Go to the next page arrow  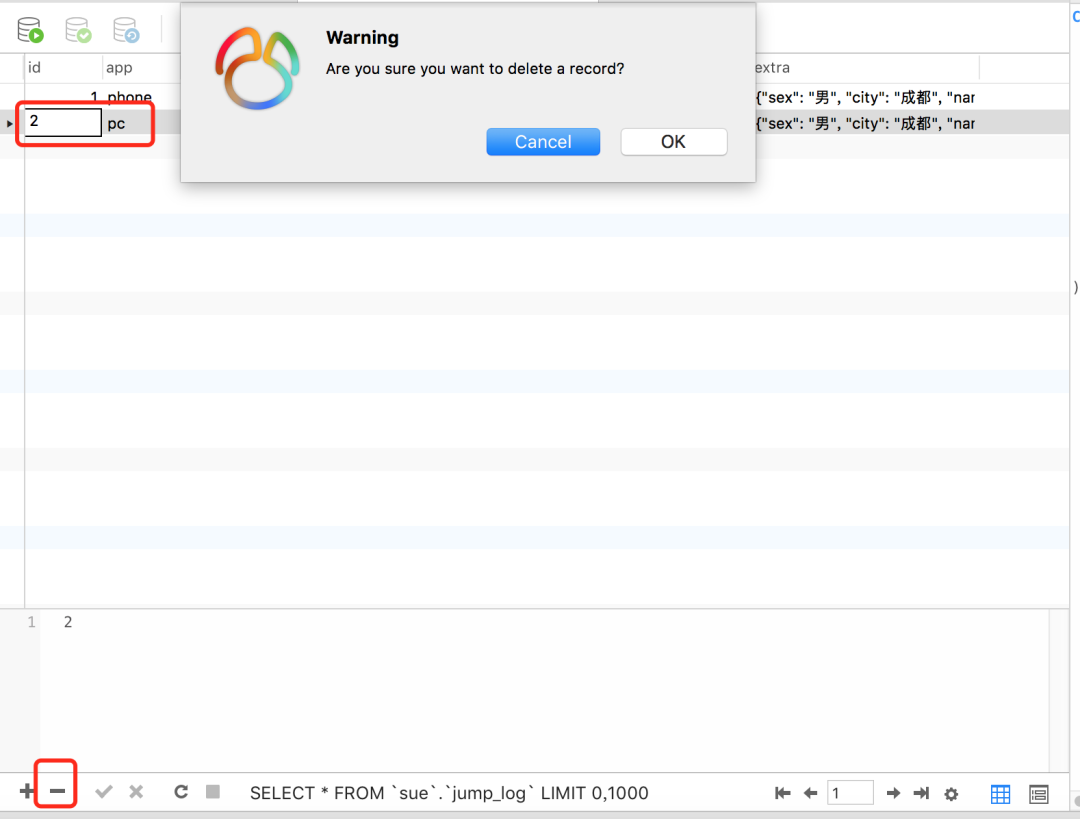tap(894, 793)
